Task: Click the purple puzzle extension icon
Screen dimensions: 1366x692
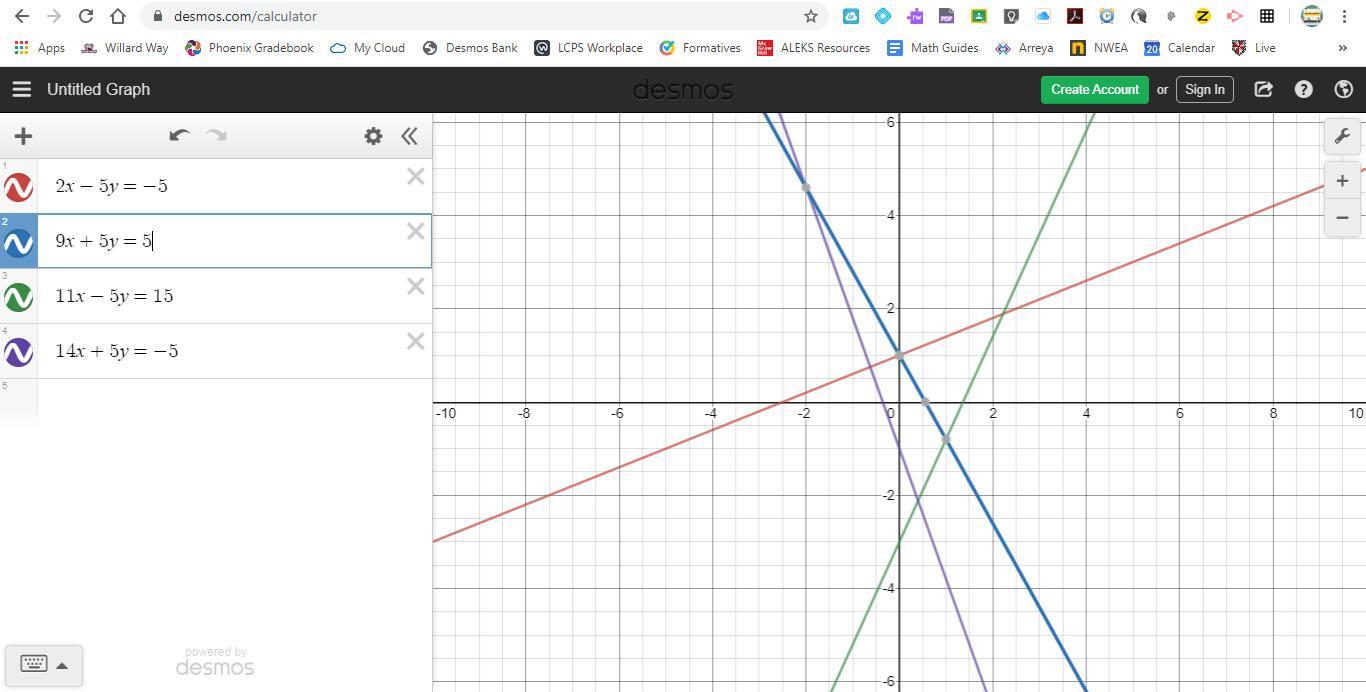Action: [x=915, y=16]
